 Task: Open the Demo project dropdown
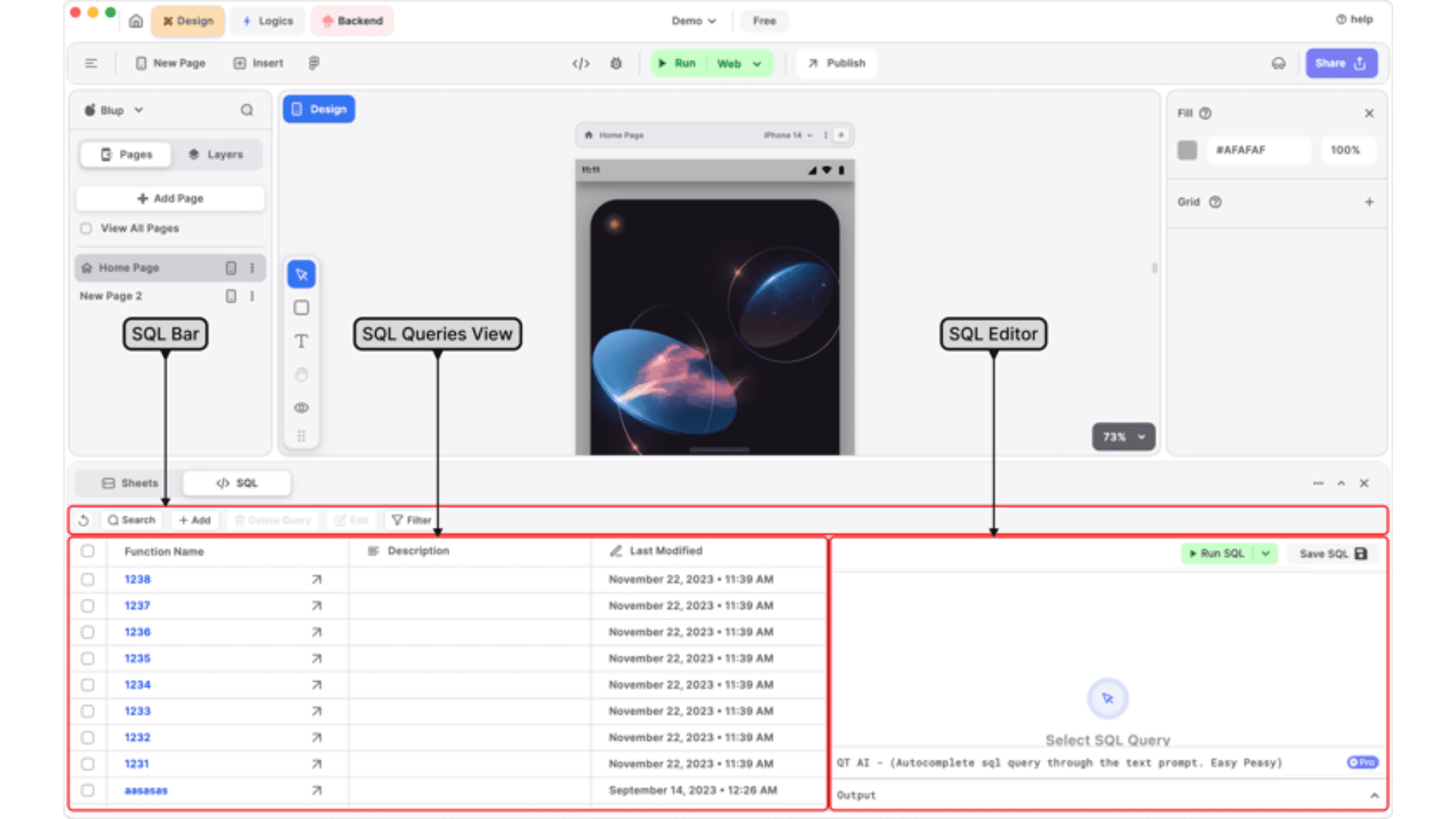click(x=693, y=21)
